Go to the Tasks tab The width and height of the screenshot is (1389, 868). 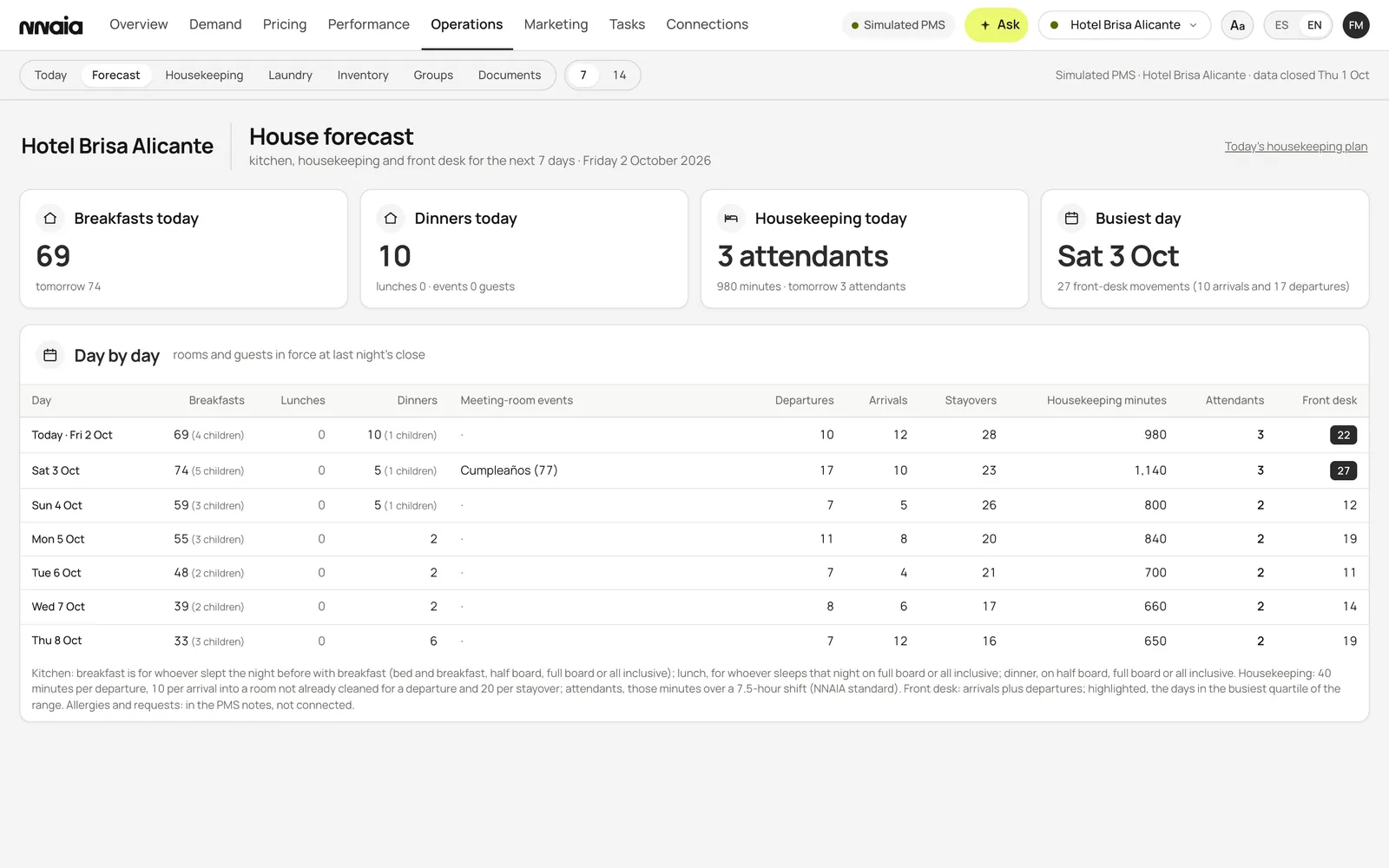(627, 24)
